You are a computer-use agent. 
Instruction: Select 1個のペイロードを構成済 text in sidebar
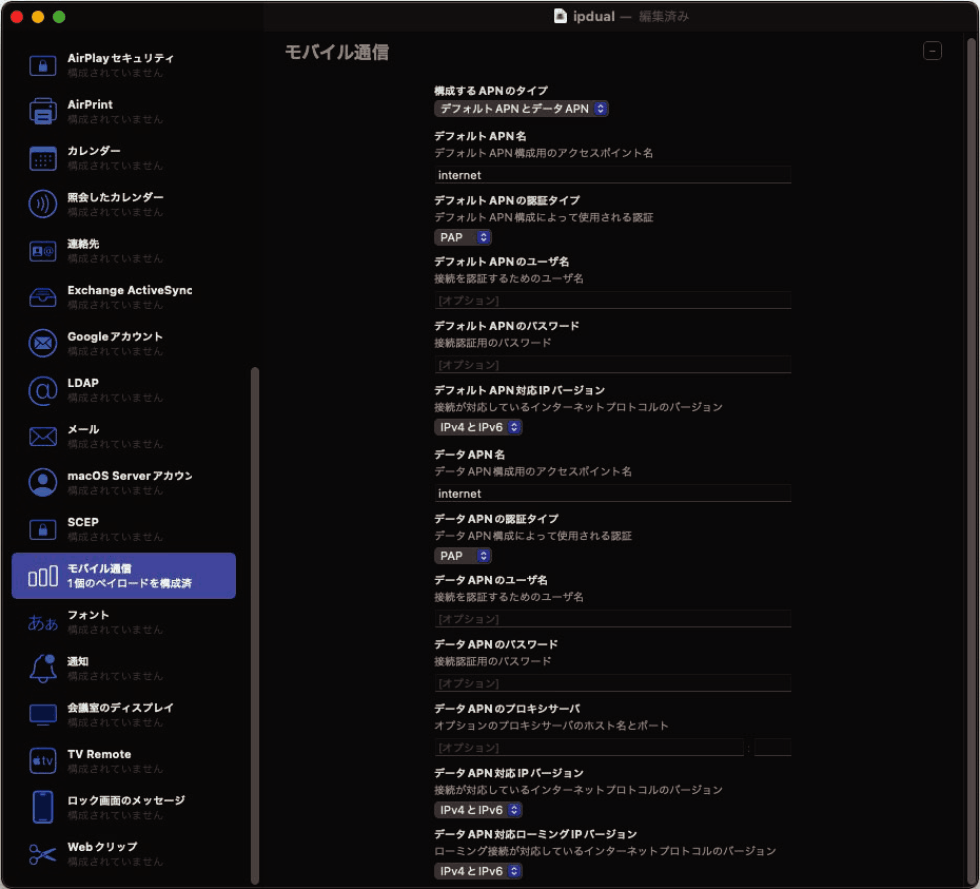tap(130, 583)
